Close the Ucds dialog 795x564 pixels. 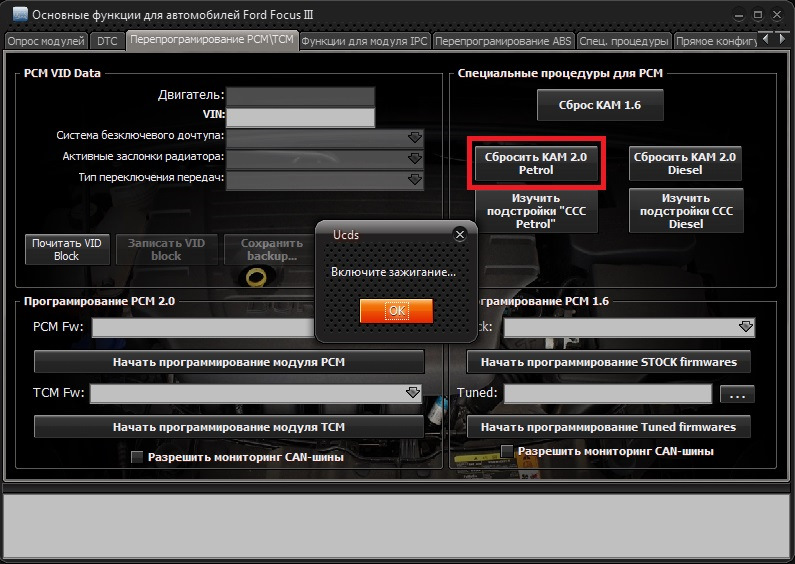click(460, 234)
